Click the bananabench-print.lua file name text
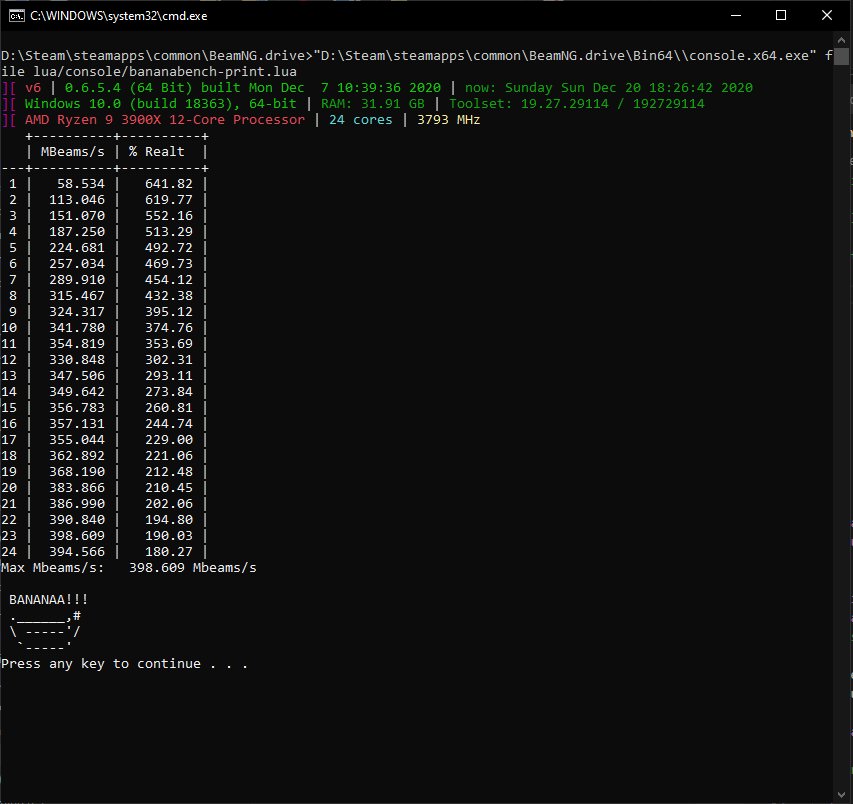The image size is (853, 804). pyautogui.click(x=213, y=72)
